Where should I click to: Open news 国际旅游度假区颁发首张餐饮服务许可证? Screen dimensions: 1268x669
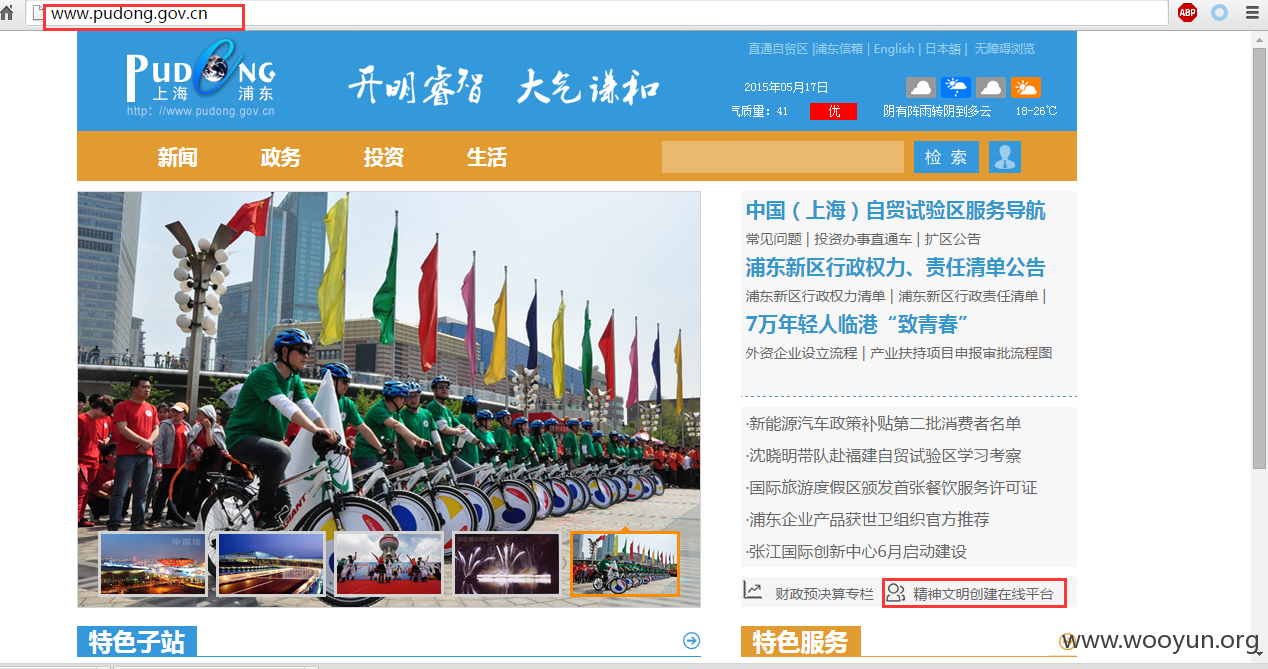892,488
